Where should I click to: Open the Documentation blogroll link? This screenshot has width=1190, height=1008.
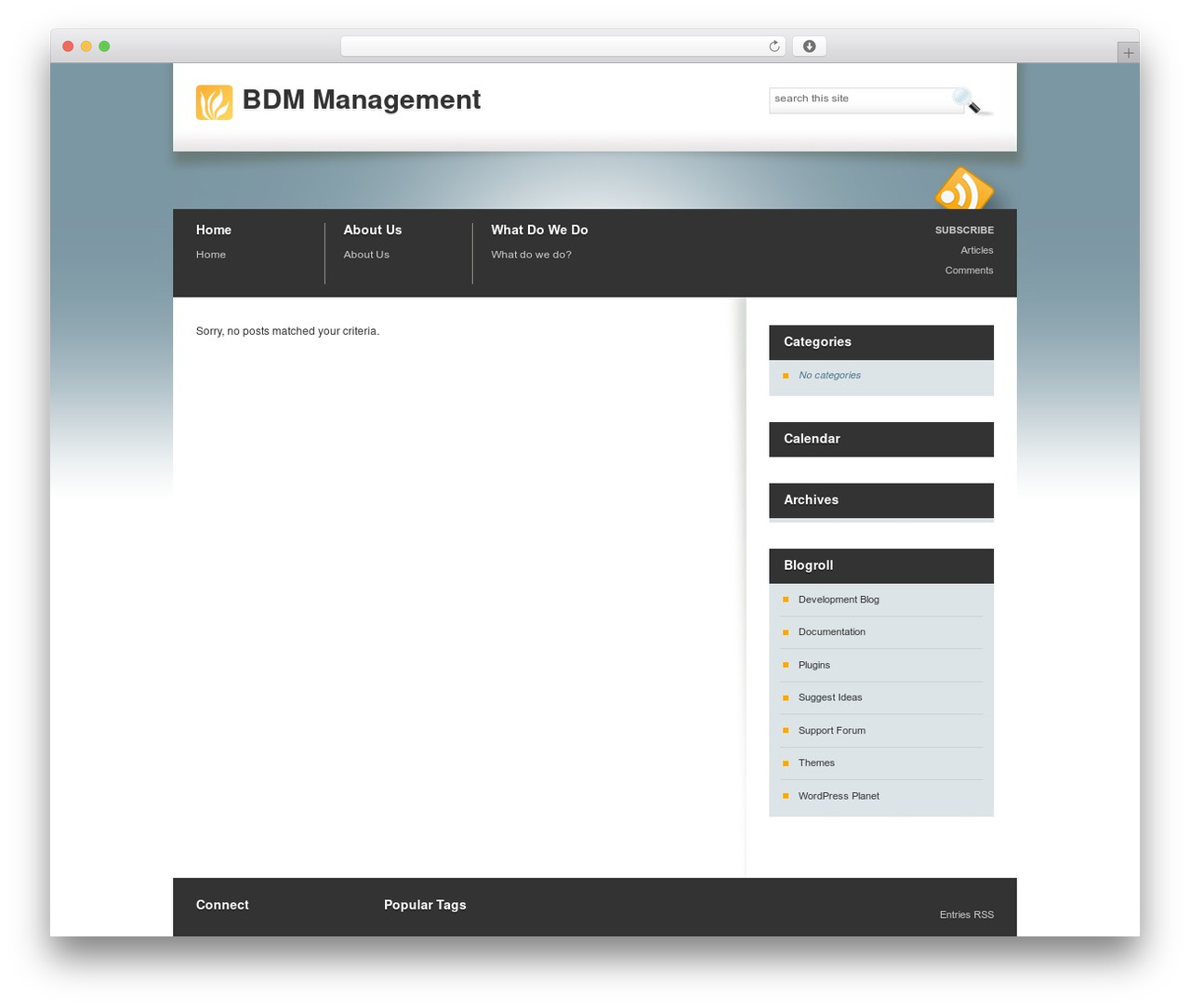pos(832,632)
